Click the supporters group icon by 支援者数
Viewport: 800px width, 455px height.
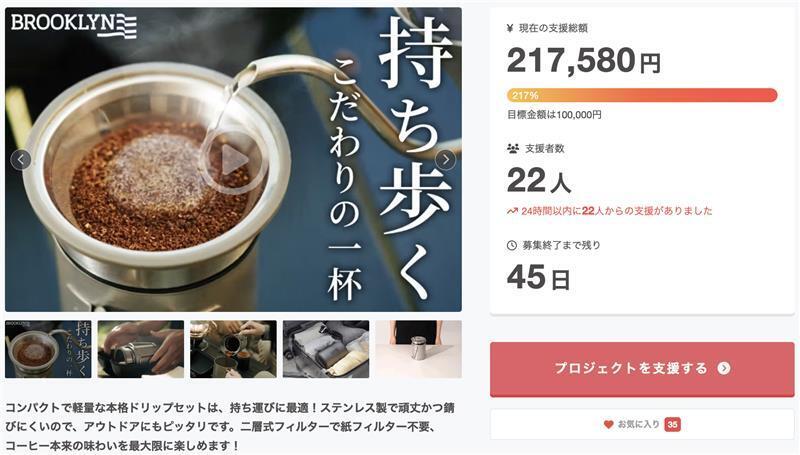(513, 148)
